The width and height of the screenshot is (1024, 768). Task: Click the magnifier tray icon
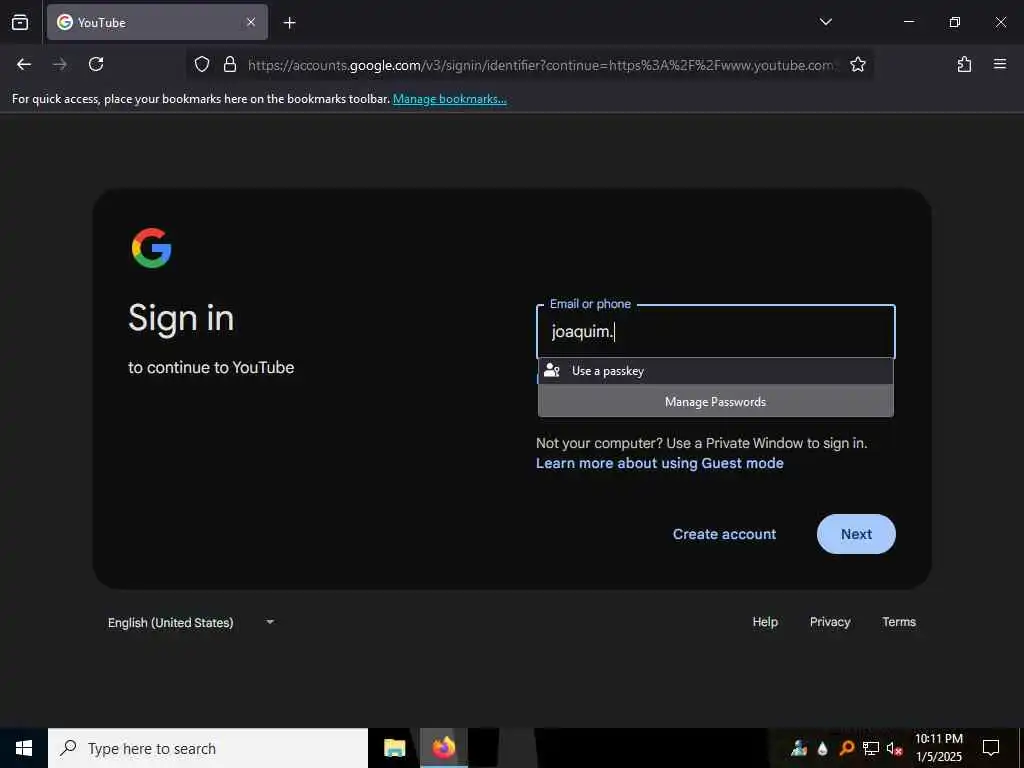846,748
